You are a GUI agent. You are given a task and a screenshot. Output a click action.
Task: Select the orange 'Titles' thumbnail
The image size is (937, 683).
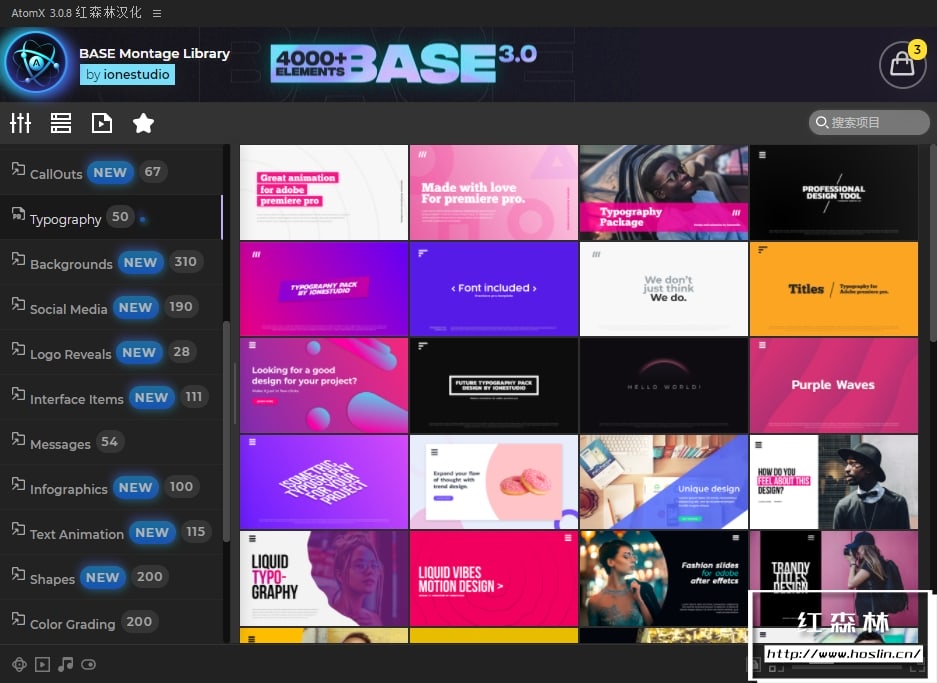[x=834, y=289]
